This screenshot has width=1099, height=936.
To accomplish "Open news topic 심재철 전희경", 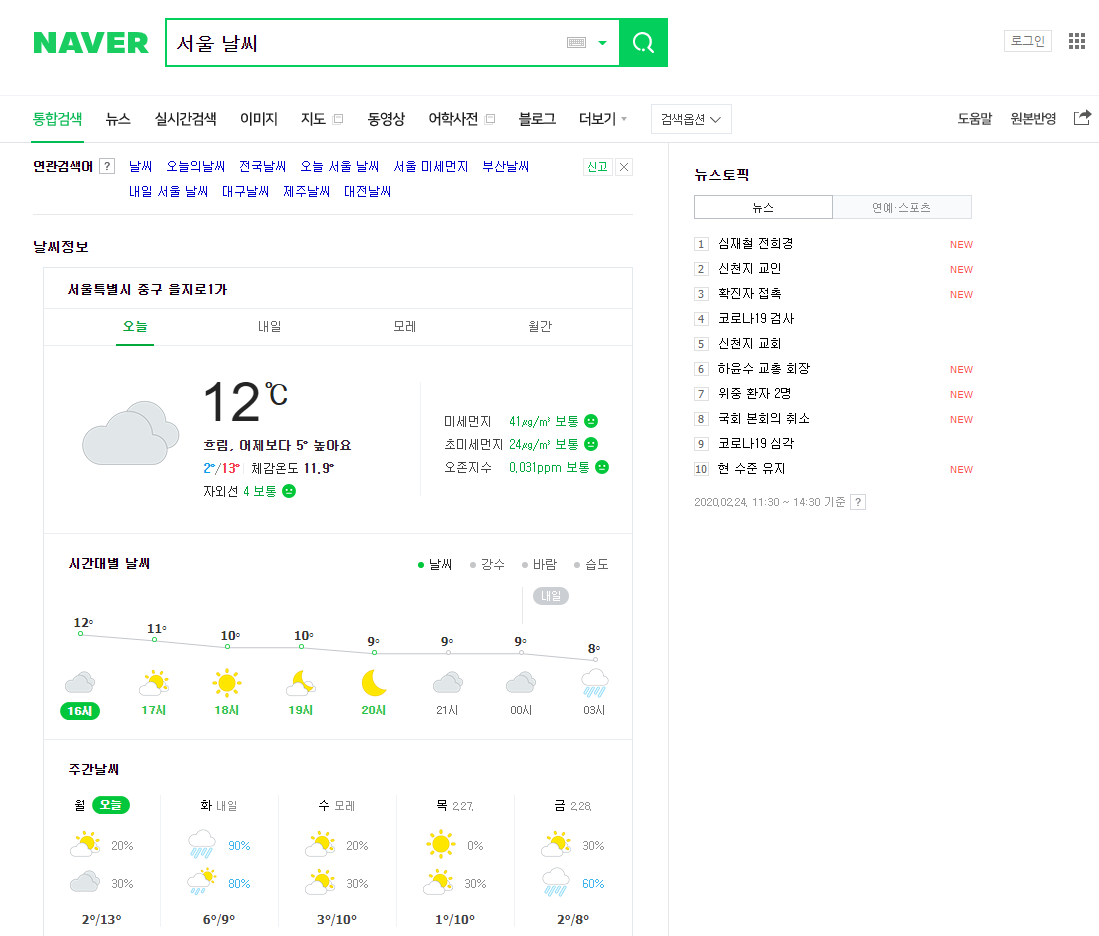I will coord(756,243).
